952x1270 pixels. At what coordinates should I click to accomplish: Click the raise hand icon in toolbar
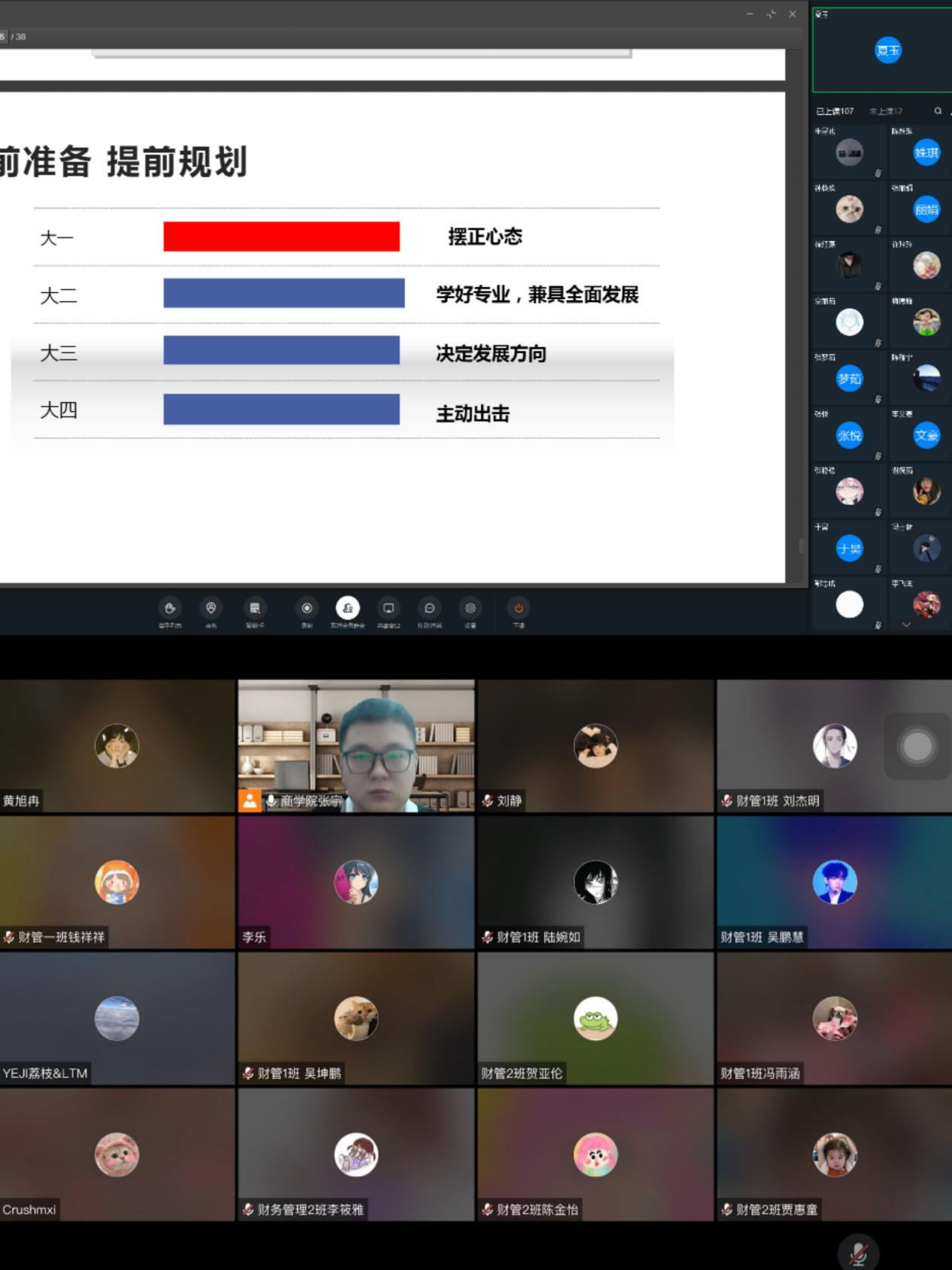click(x=170, y=608)
